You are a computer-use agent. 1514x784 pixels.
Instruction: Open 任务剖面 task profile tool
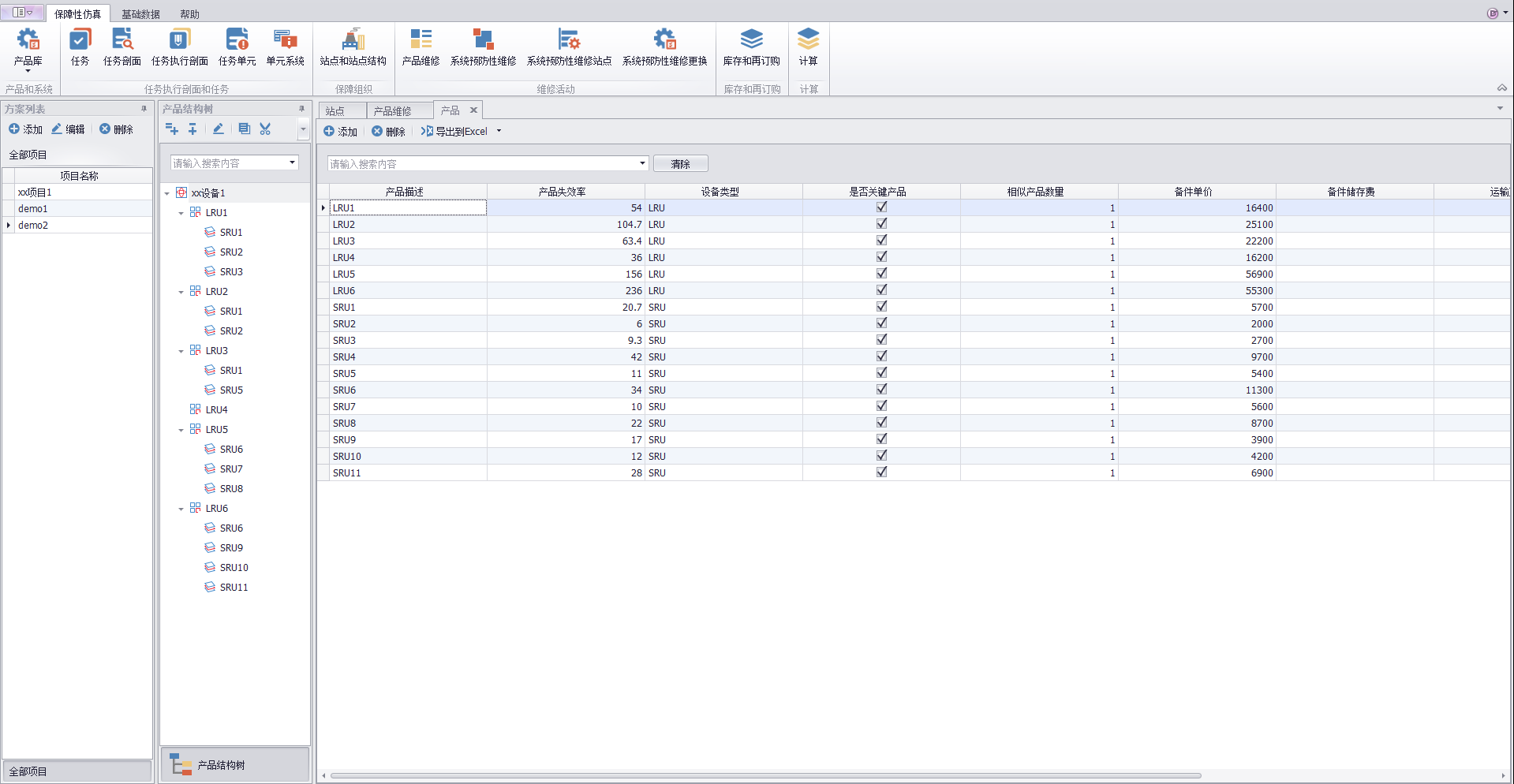click(x=122, y=41)
